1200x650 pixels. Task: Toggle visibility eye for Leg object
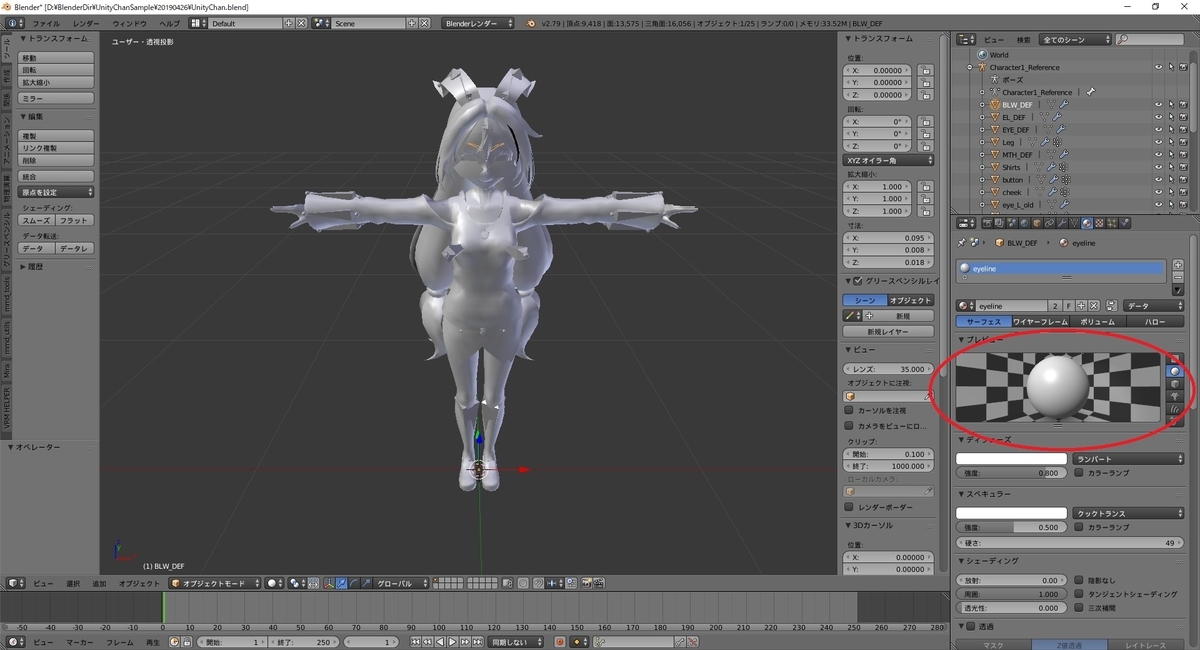(x=1159, y=142)
